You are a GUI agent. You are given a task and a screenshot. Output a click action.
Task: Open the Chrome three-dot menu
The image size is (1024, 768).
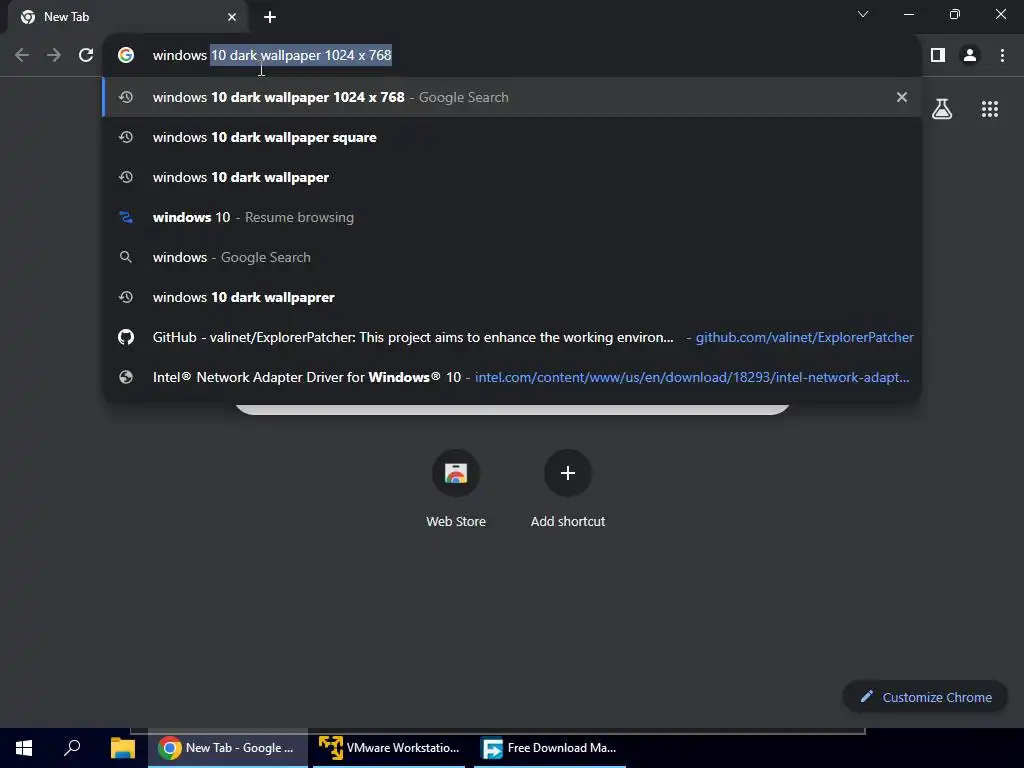[1002, 56]
